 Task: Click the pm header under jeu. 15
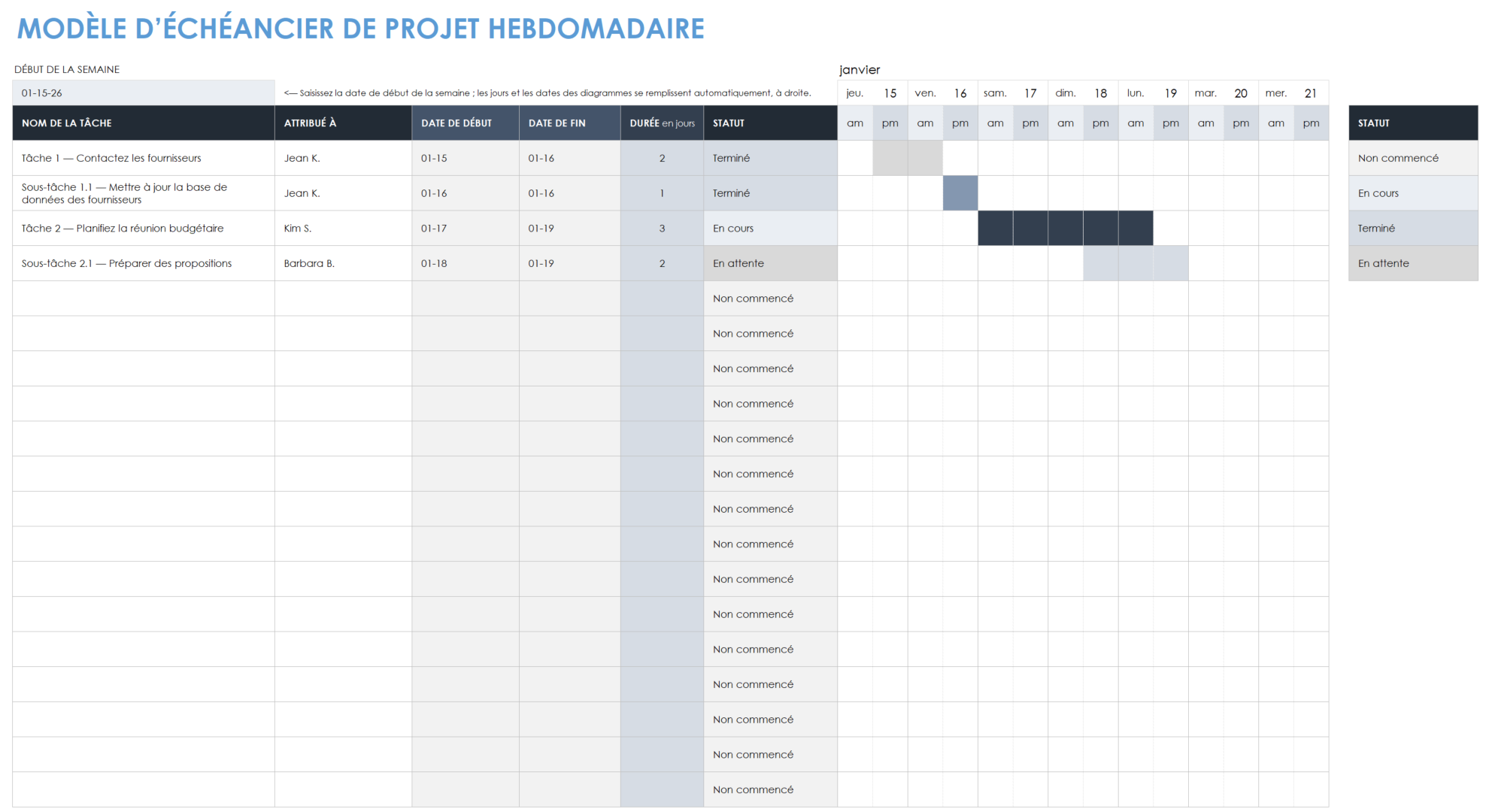pos(890,123)
